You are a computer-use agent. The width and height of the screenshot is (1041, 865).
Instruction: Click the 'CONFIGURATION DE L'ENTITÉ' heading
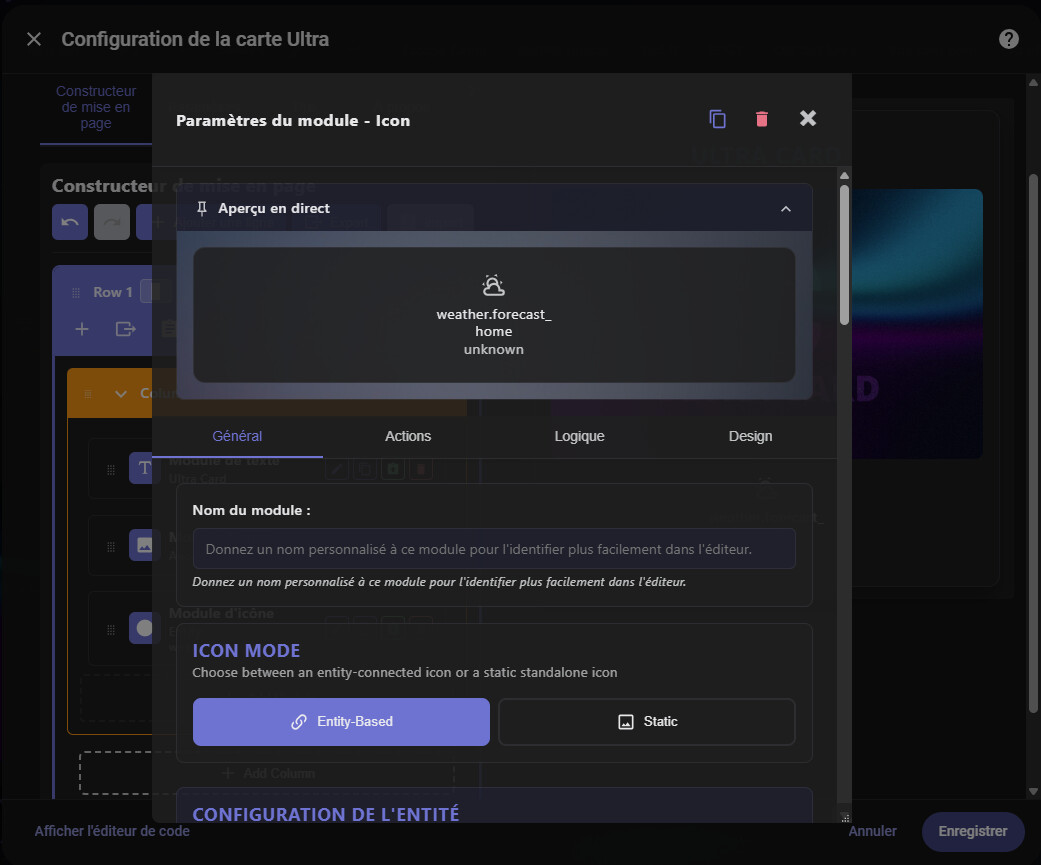pos(325,815)
